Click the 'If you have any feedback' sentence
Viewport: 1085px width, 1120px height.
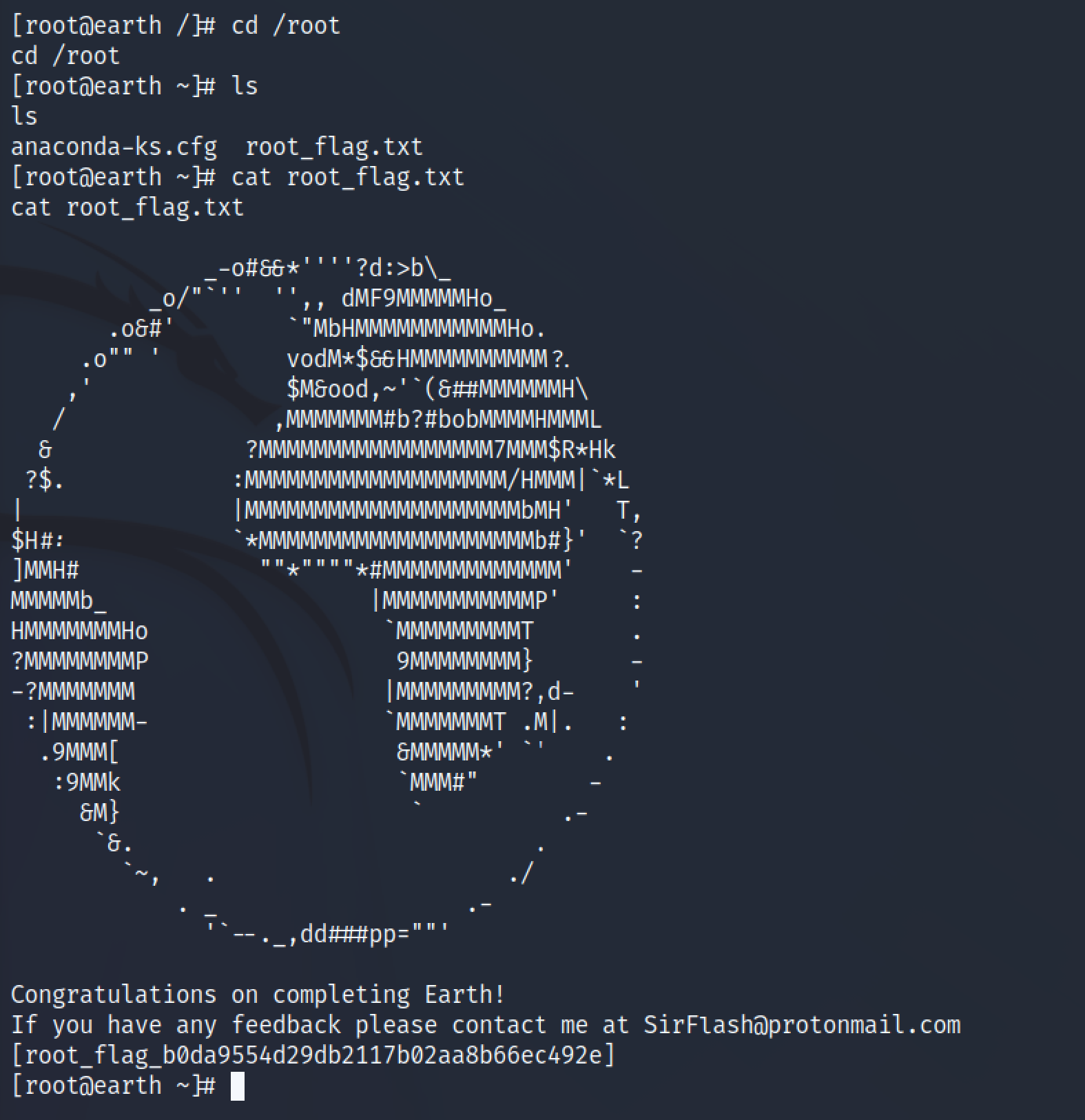[x=176, y=1025]
